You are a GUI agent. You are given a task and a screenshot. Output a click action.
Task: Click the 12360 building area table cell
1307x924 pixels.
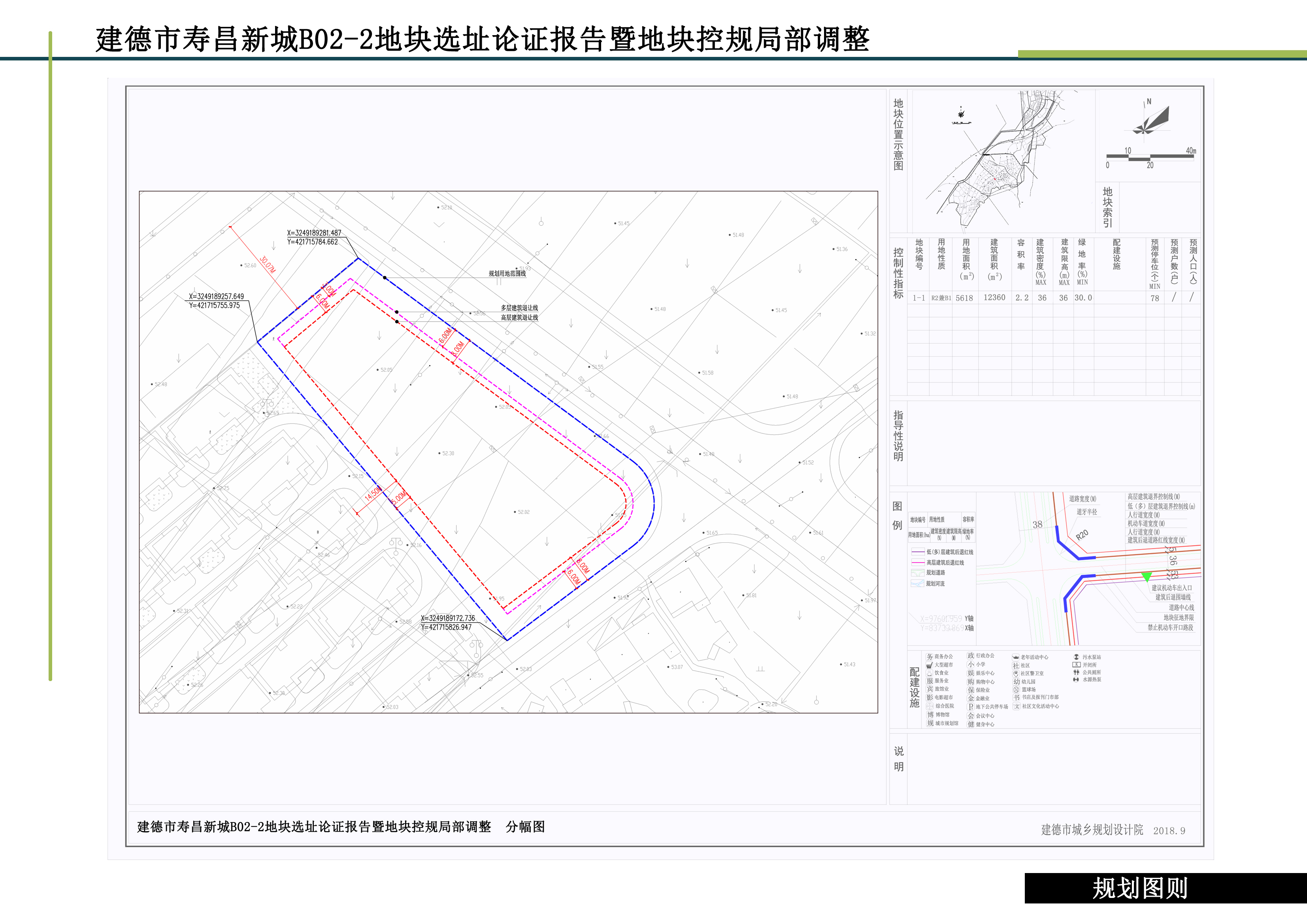pyautogui.click(x=994, y=297)
